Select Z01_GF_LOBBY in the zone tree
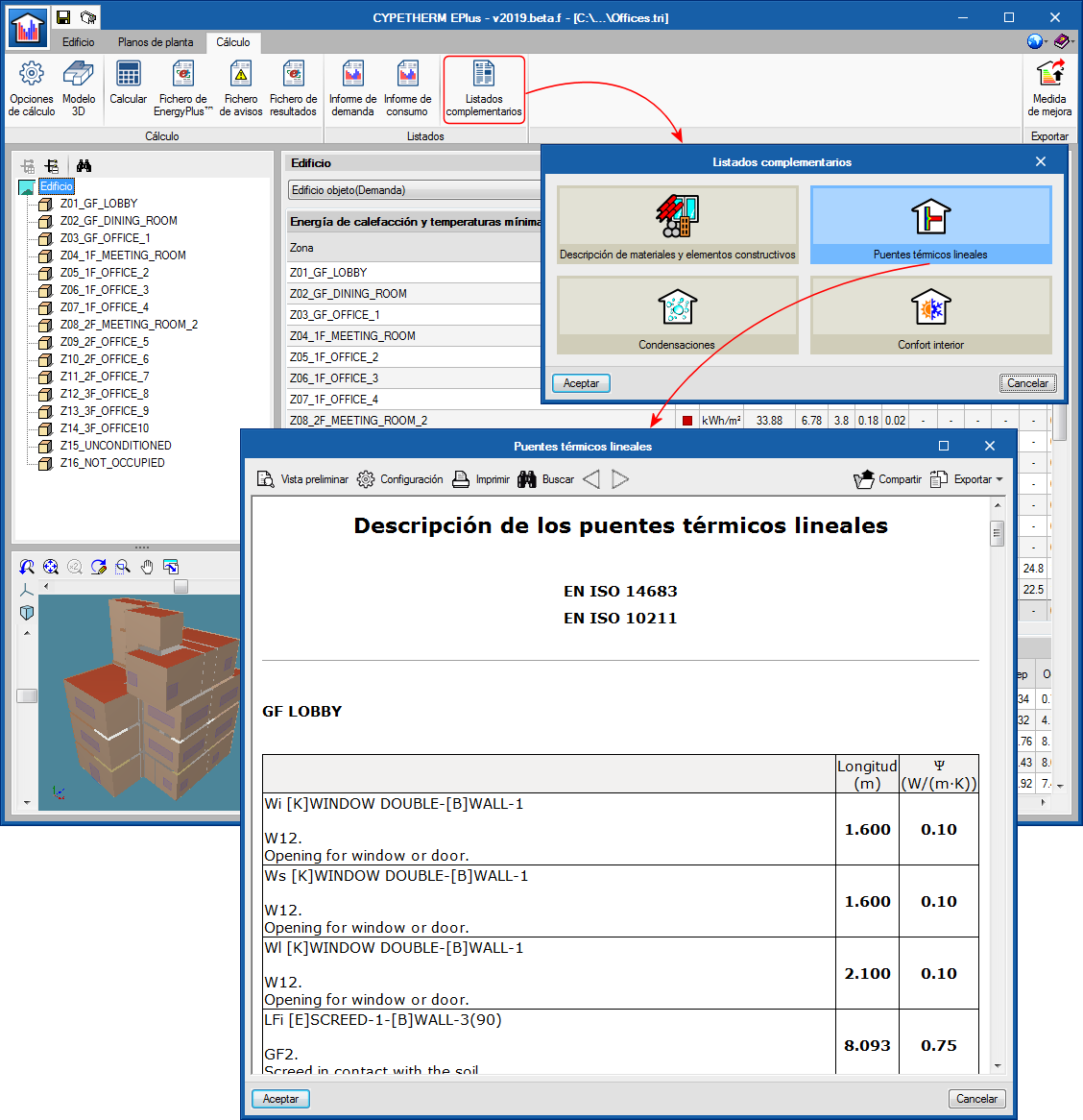This screenshot has height=1120, width=1083. (99, 204)
